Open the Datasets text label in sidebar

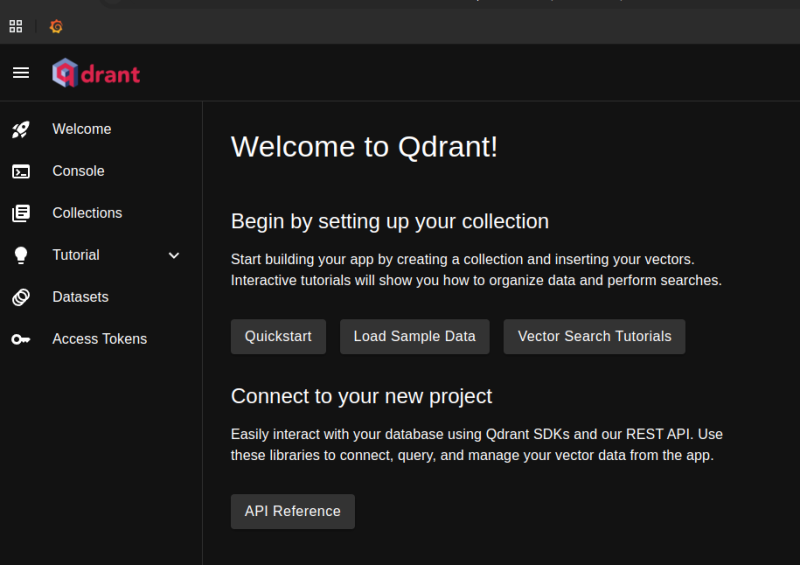click(80, 297)
